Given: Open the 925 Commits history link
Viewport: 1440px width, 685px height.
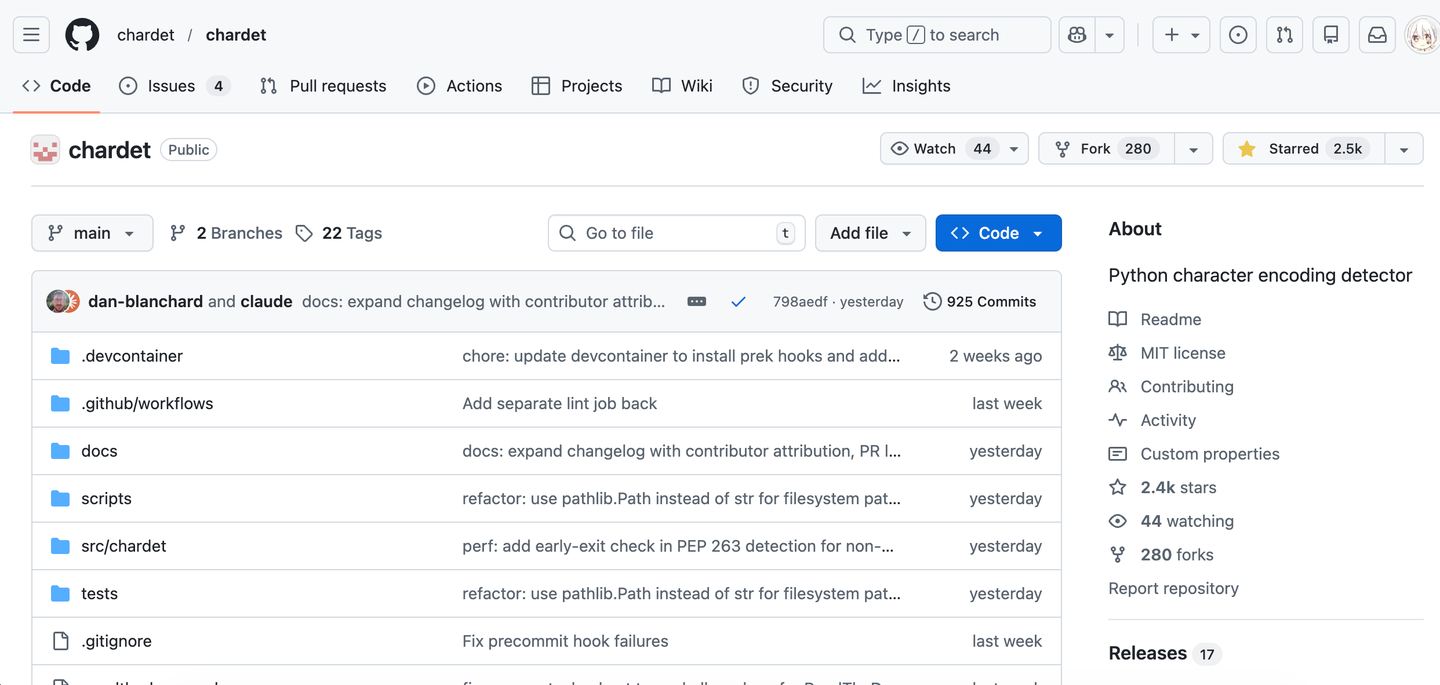Looking at the screenshot, I should pyautogui.click(x=980, y=301).
